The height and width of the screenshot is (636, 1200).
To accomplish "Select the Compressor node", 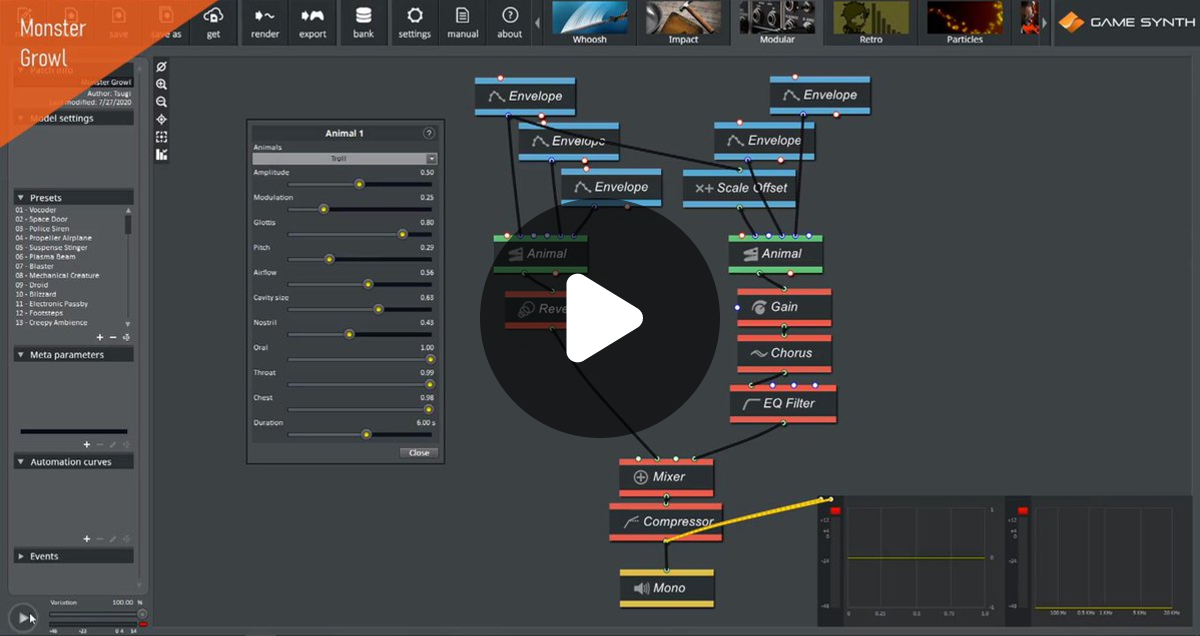I will pyautogui.click(x=666, y=522).
